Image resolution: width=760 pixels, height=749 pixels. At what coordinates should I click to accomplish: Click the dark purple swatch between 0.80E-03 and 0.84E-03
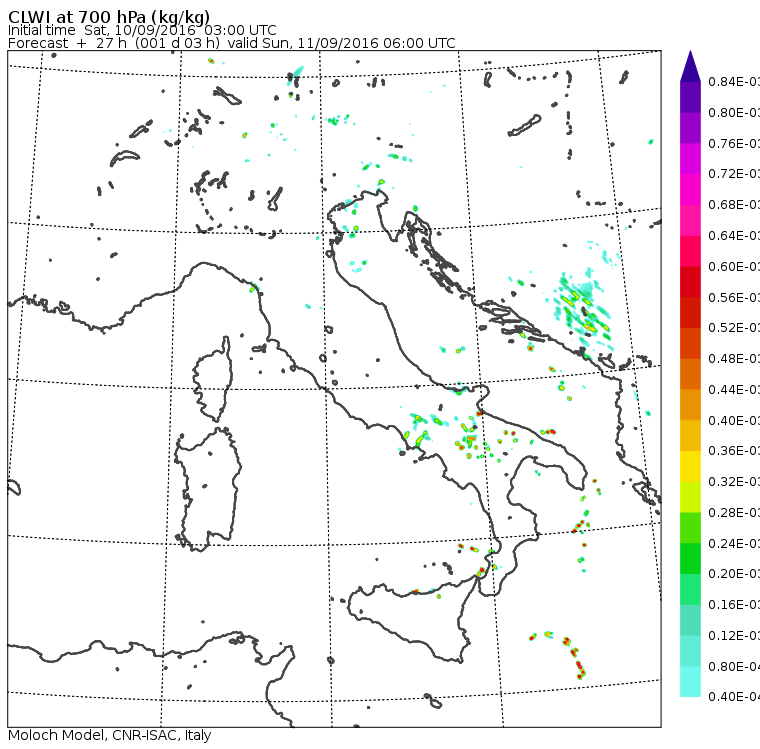tap(690, 97)
